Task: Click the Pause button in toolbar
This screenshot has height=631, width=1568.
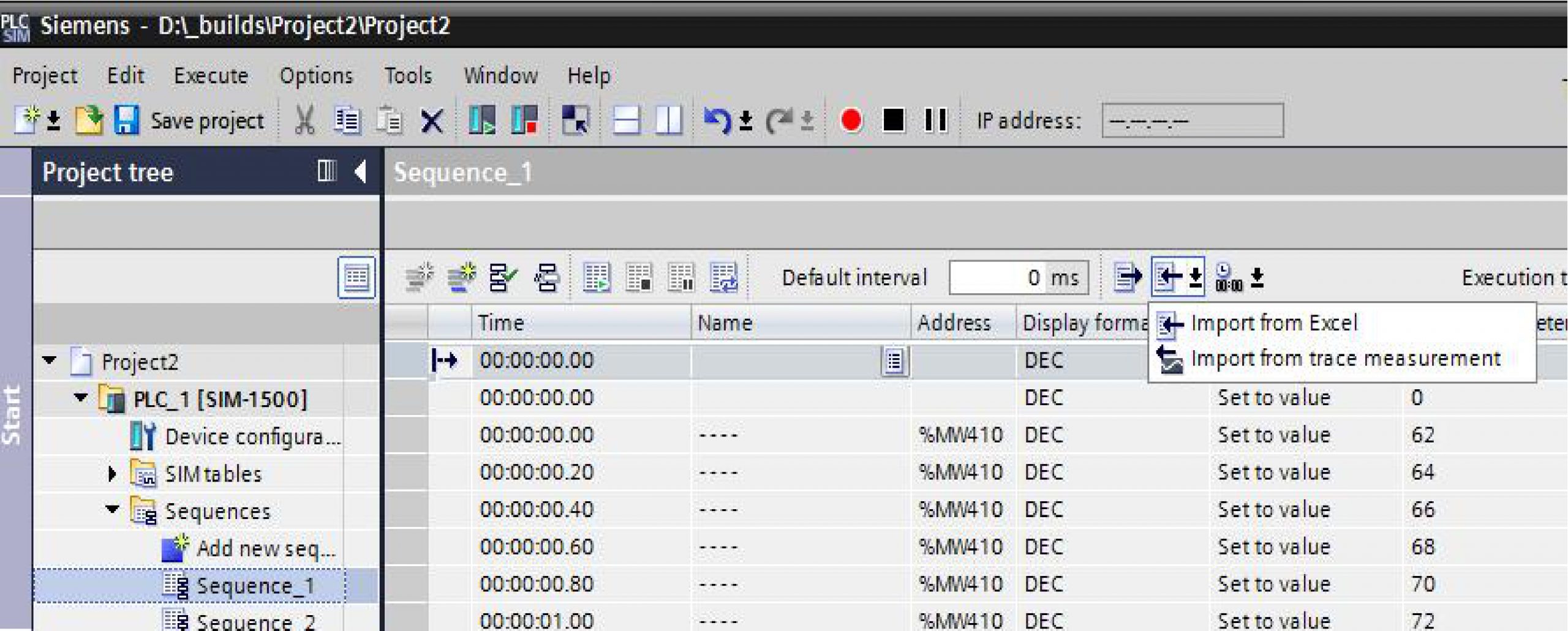Action: click(x=935, y=120)
